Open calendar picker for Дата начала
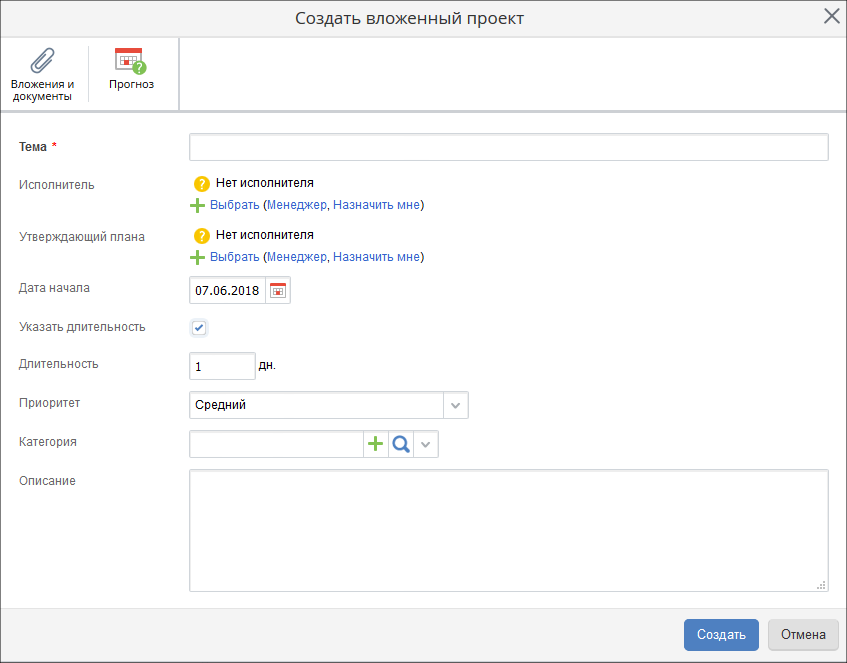 (x=278, y=291)
